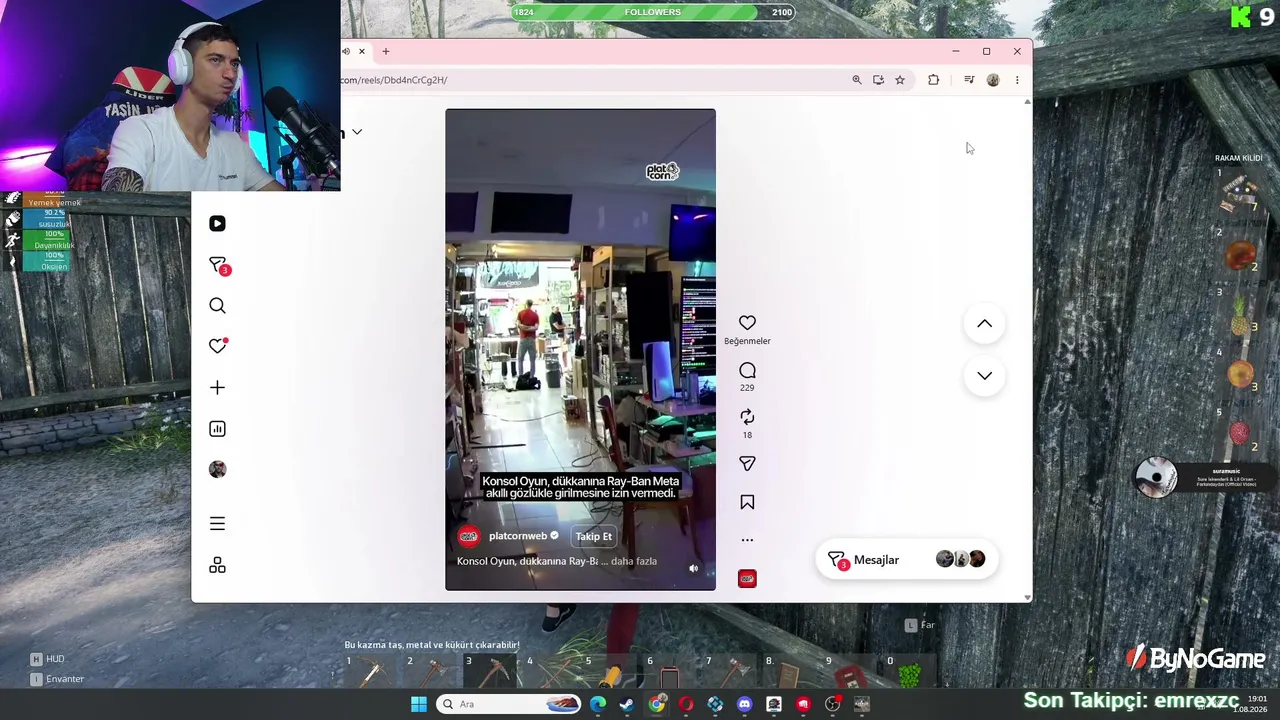Open the platcornweb profile link

518,536
